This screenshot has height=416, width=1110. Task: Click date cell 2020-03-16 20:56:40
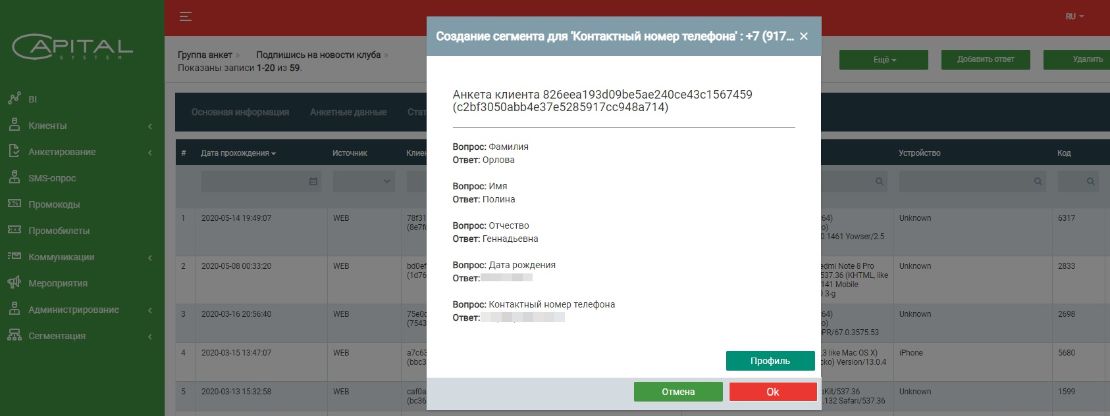(x=236, y=314)
